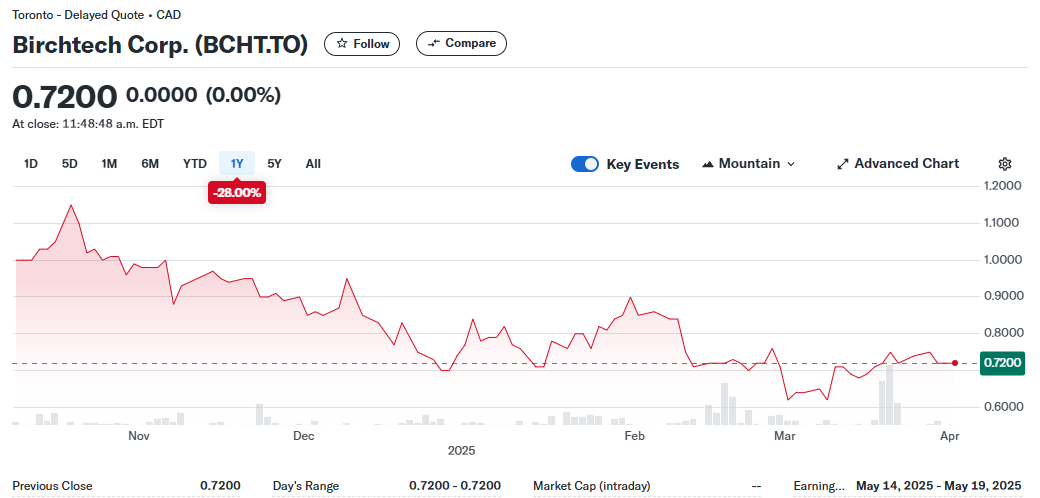1040x498 pixels.
Task: Select the 1D time range
Action: 31,164
